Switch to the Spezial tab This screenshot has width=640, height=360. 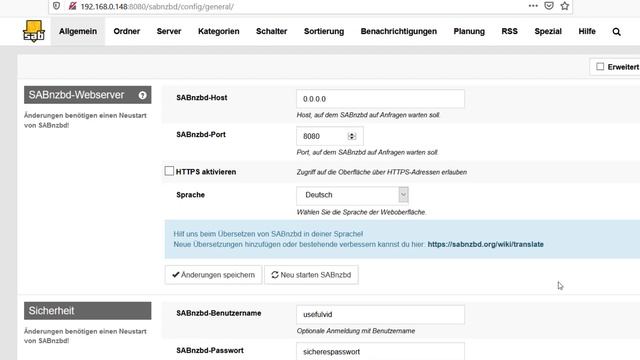point(548,31)
